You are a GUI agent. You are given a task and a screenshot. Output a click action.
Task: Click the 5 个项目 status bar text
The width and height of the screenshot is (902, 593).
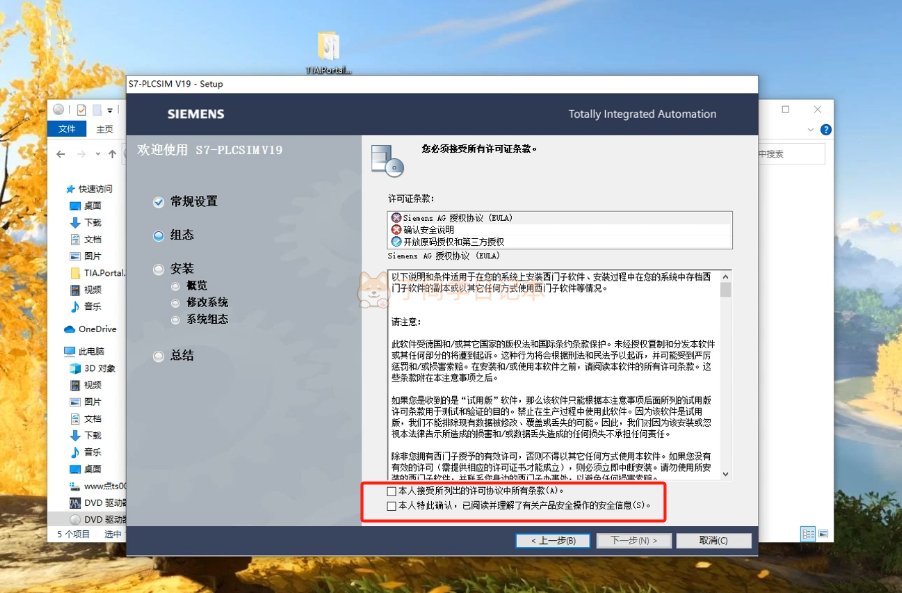(x=73, y=534)
